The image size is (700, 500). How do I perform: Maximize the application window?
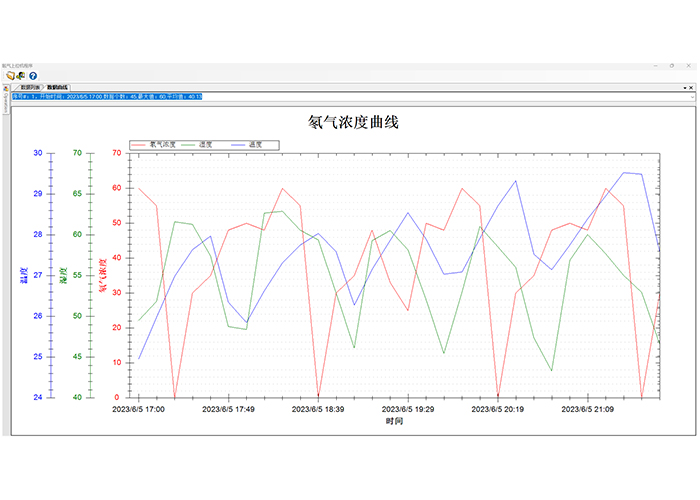click(x=671, y=64)
